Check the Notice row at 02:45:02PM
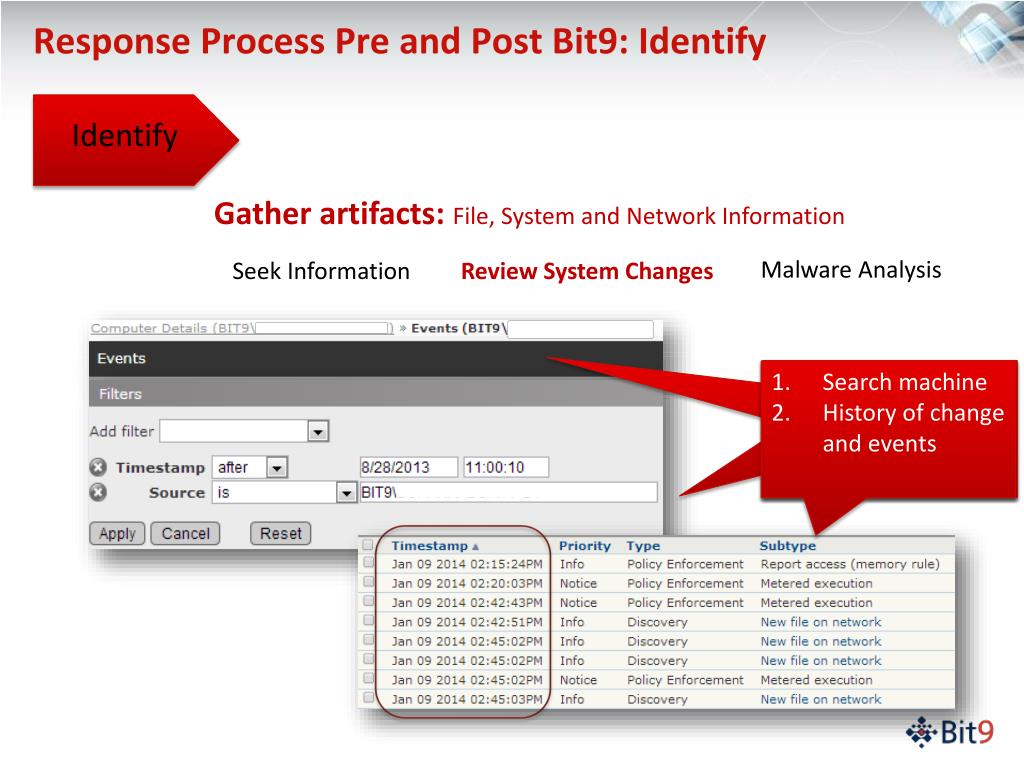Screen dimensions: 1024x768 click(368, 679)
